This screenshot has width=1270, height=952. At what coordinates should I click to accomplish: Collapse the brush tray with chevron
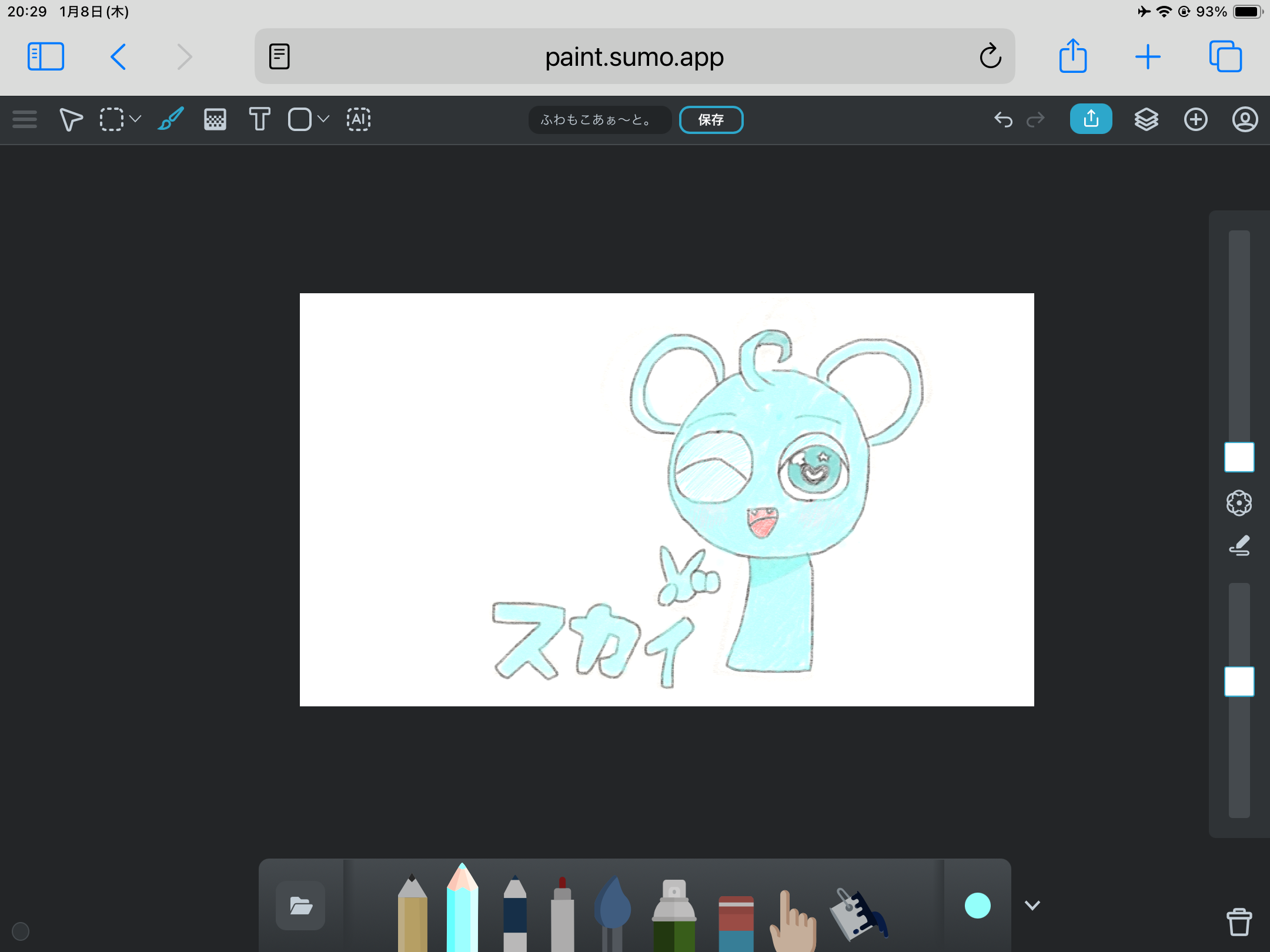[1032, 905]
